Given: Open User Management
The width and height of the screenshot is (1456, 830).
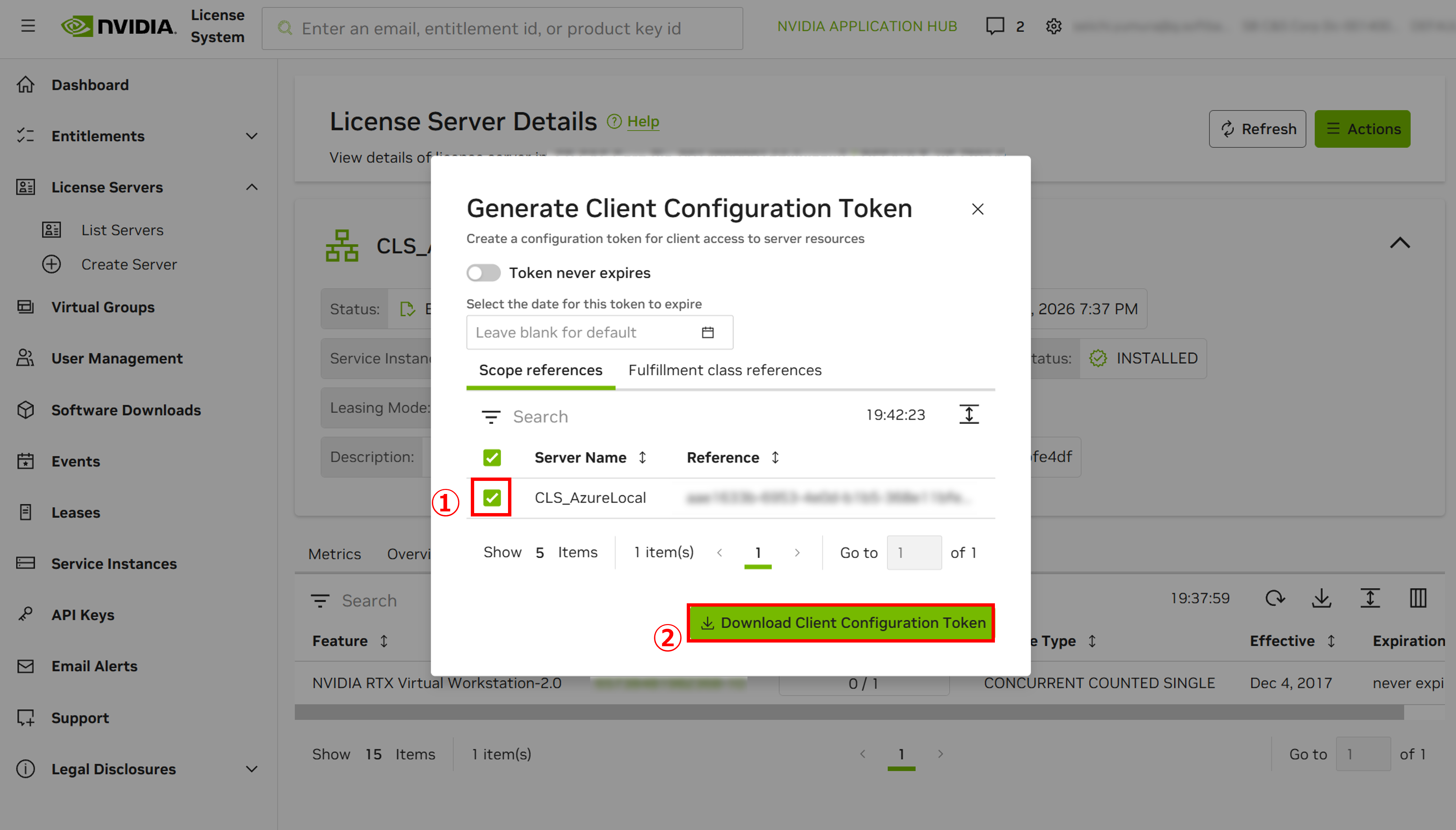Looking at the screenshot, I should pos(117,358).
